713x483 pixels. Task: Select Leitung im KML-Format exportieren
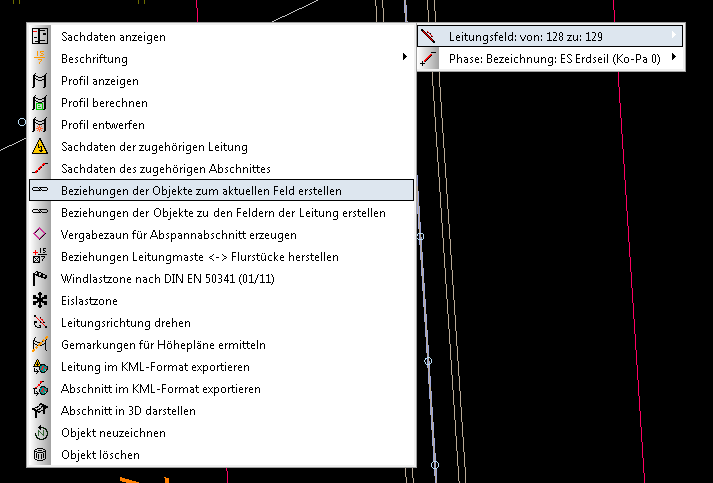click(x=155, y=367)
